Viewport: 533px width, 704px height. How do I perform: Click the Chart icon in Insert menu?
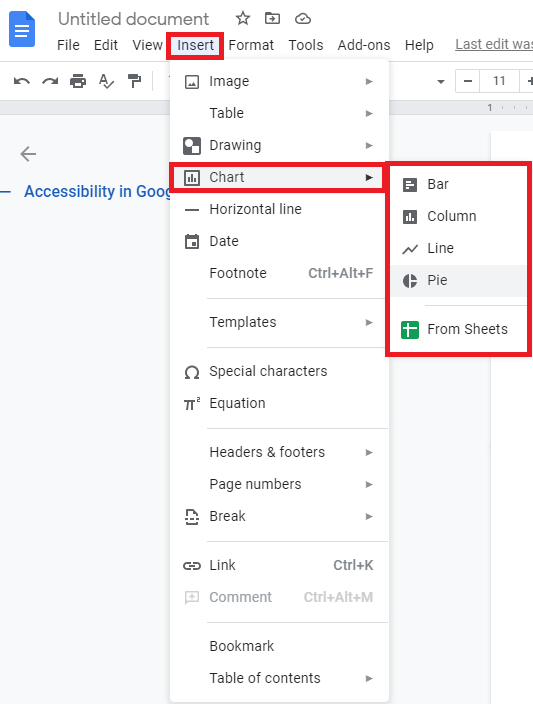click(x=192, y=178)
